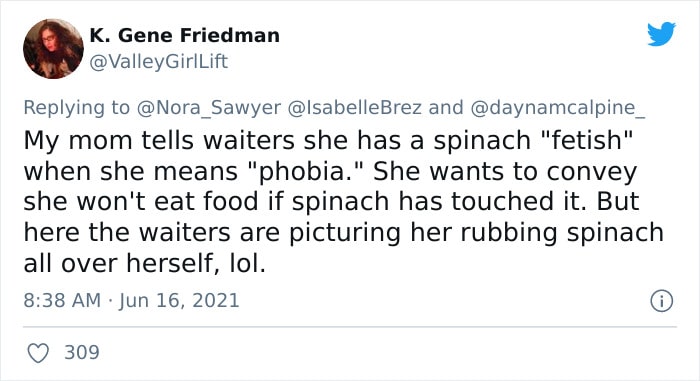This screenshot has width=700, height=381.
Task: Click "rubbing spinach" phrase in tweet body
Action: pos(562,233)
